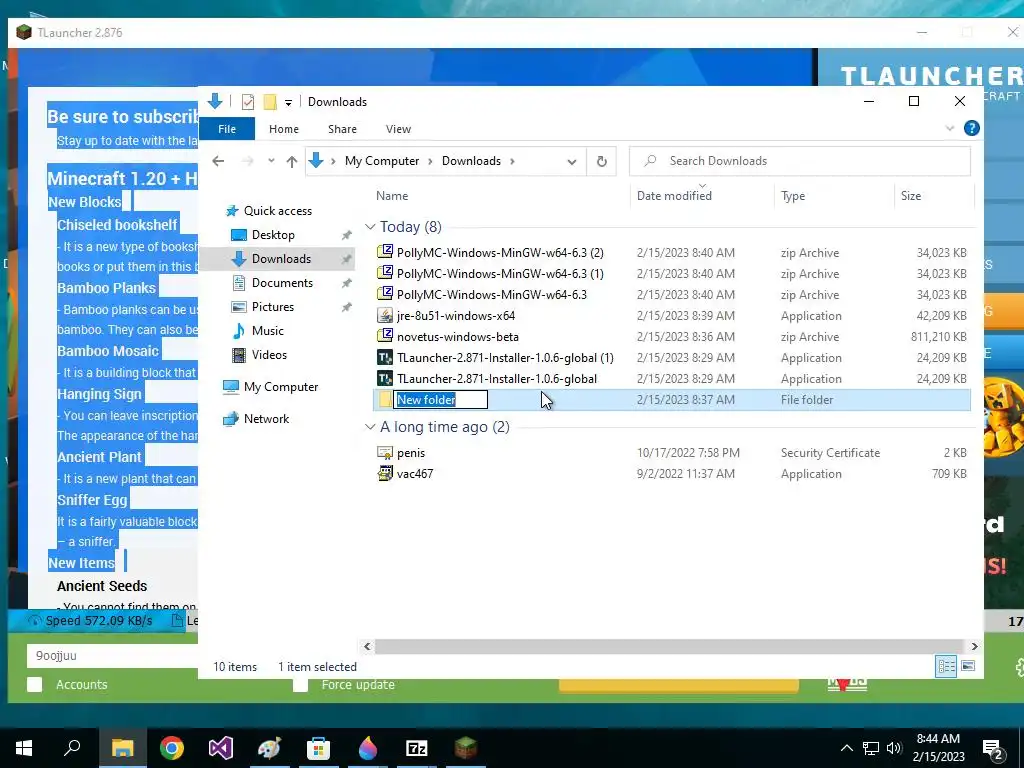Collapse the A long time ago (2) group

point(370,427)
